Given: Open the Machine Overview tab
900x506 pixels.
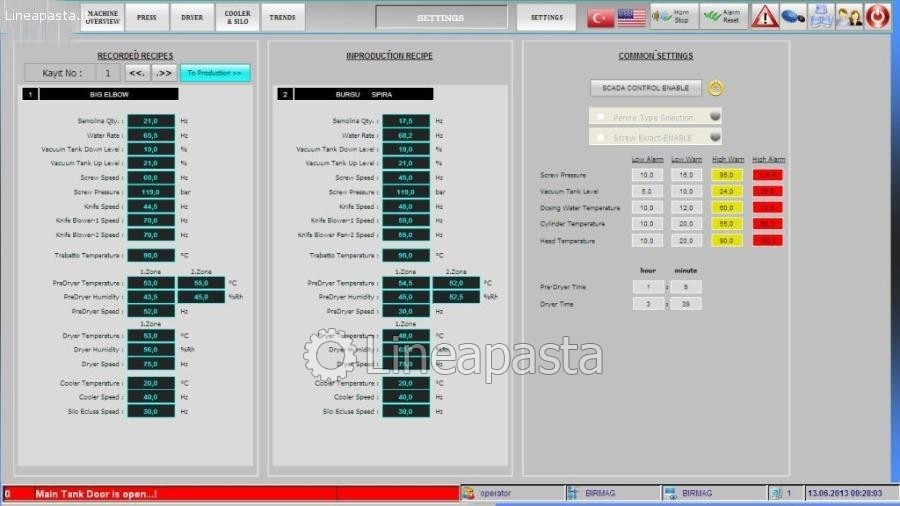Looking at the screenshot, I should pos(102,17).
